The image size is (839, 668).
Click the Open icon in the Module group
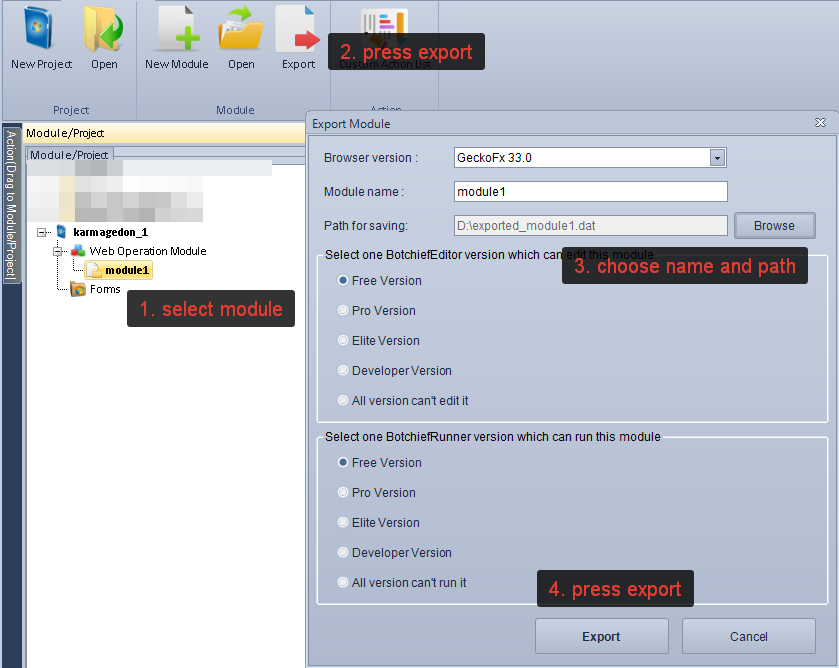click(x=240, y=36)
